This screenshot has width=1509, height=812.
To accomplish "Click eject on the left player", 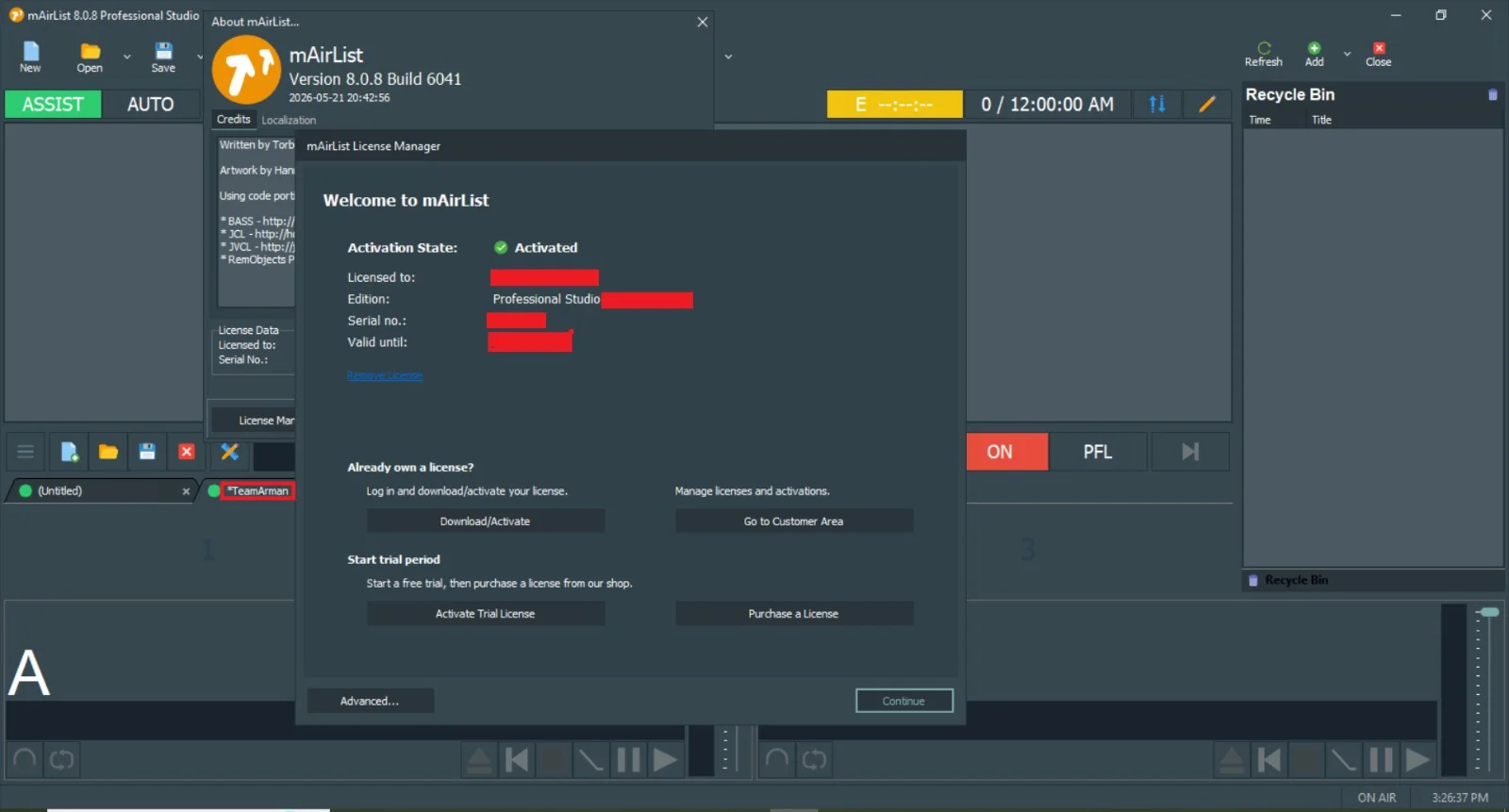I will (x=479, y=760).
